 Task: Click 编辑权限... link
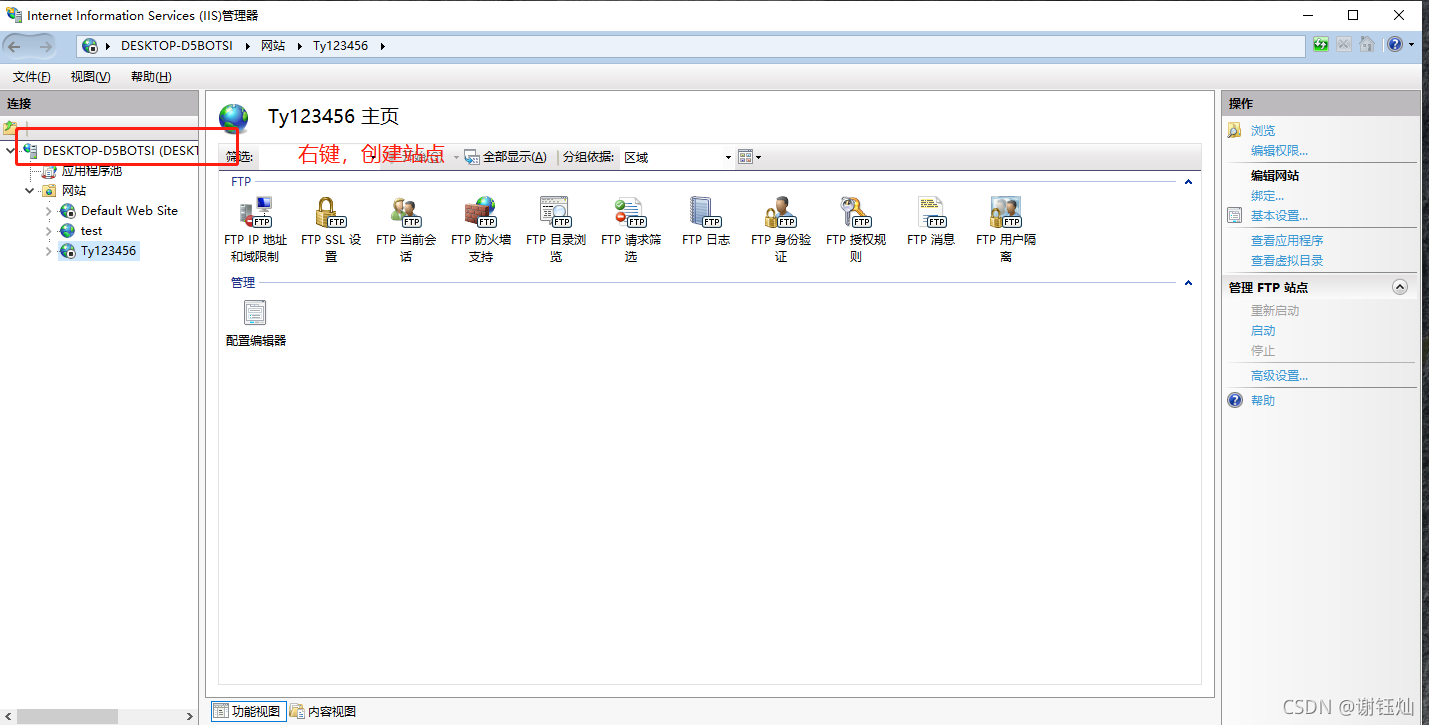point(1279,151)
